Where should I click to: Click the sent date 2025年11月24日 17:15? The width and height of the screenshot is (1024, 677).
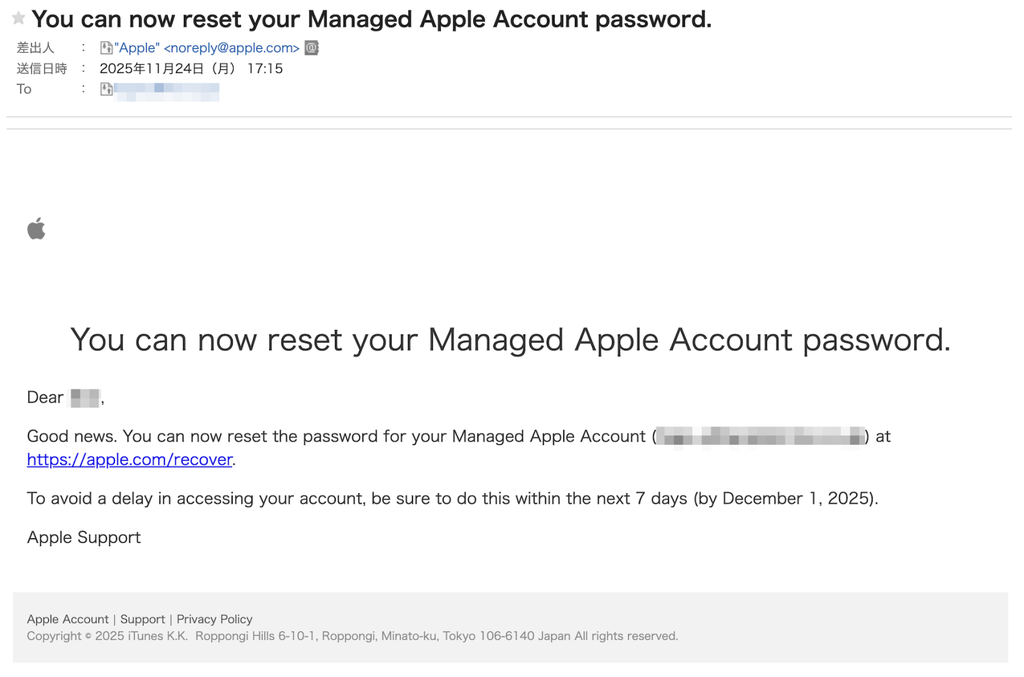click(x=191, y=69)
